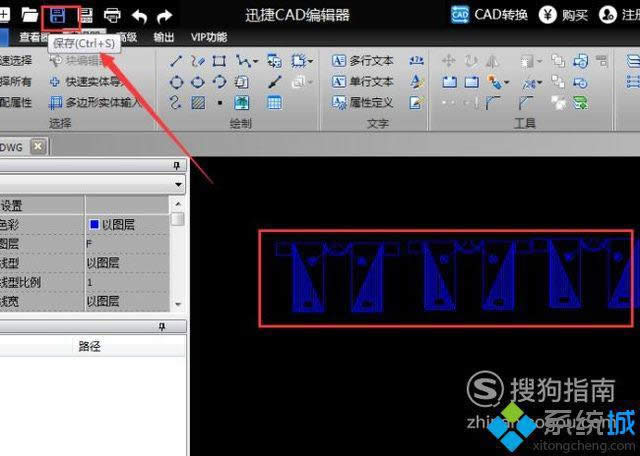
Task: Select the Line drawing tool
Action: [176, 61]
